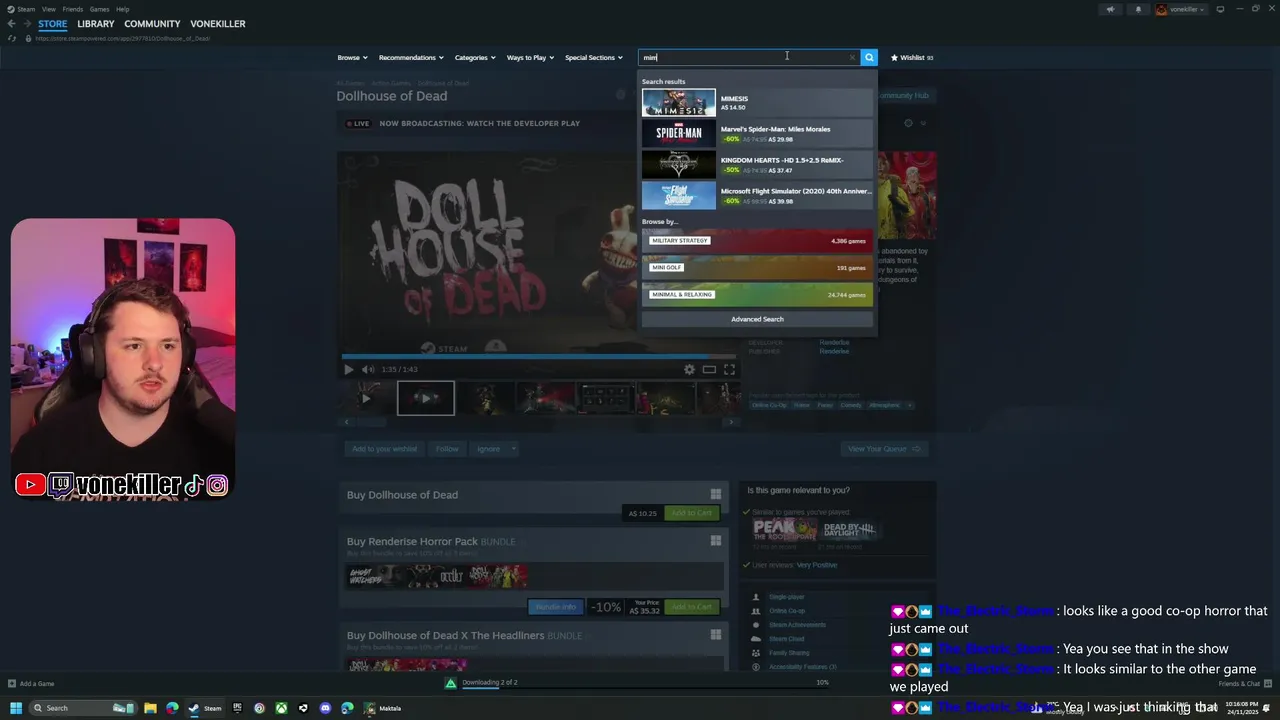The image size is (1280, 720).
Task: Clear the store search field with the X
Action: (x=852, y=57)
